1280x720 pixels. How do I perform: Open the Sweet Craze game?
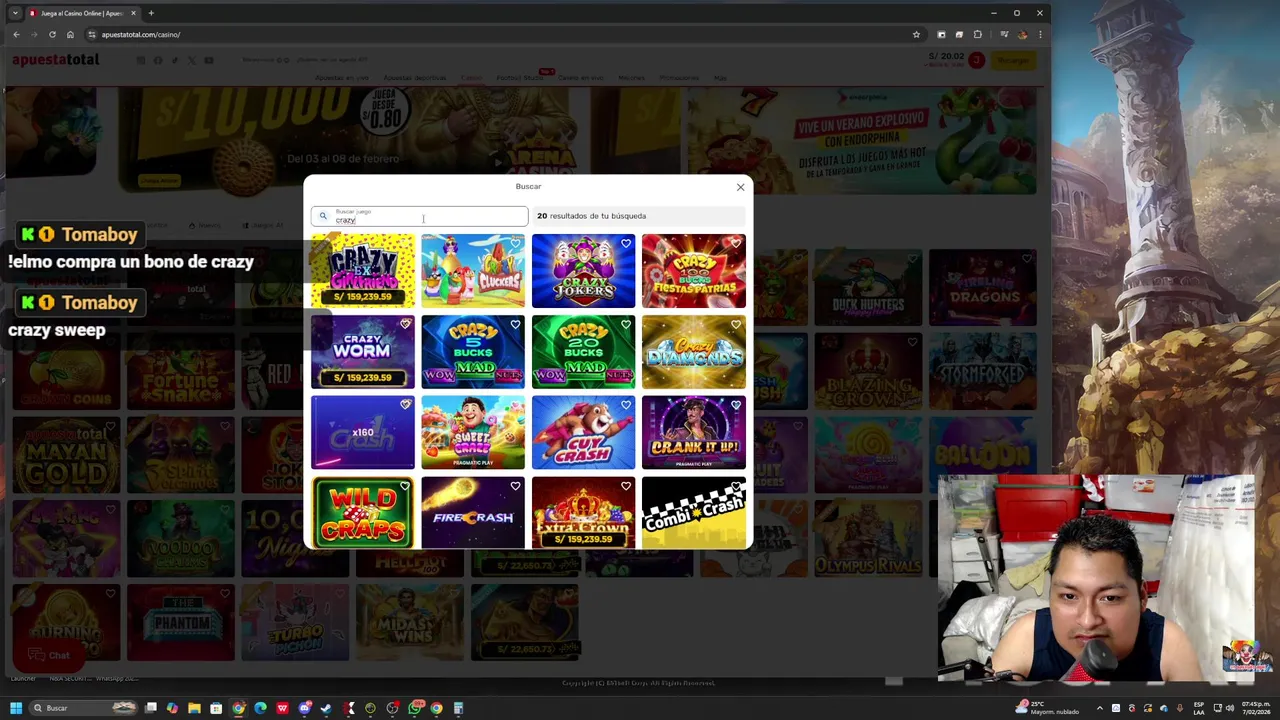[473, 432]
